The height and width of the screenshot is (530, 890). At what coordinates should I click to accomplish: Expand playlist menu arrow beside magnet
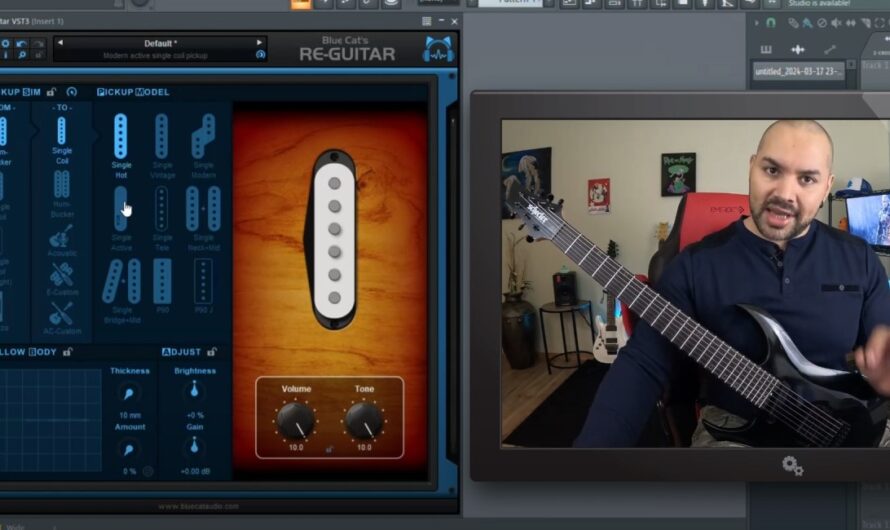tap(757, 23)
